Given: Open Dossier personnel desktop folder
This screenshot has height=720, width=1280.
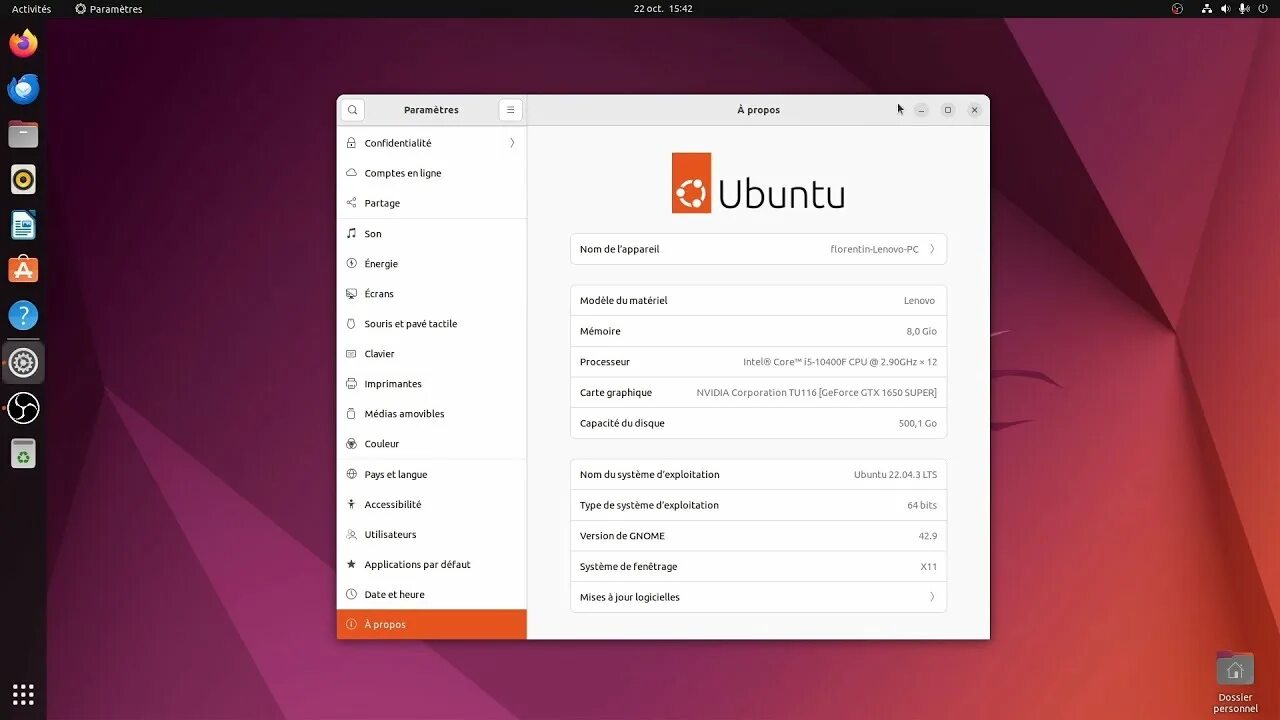Looking at the screenshot, I should click(x=1235, y=681).
